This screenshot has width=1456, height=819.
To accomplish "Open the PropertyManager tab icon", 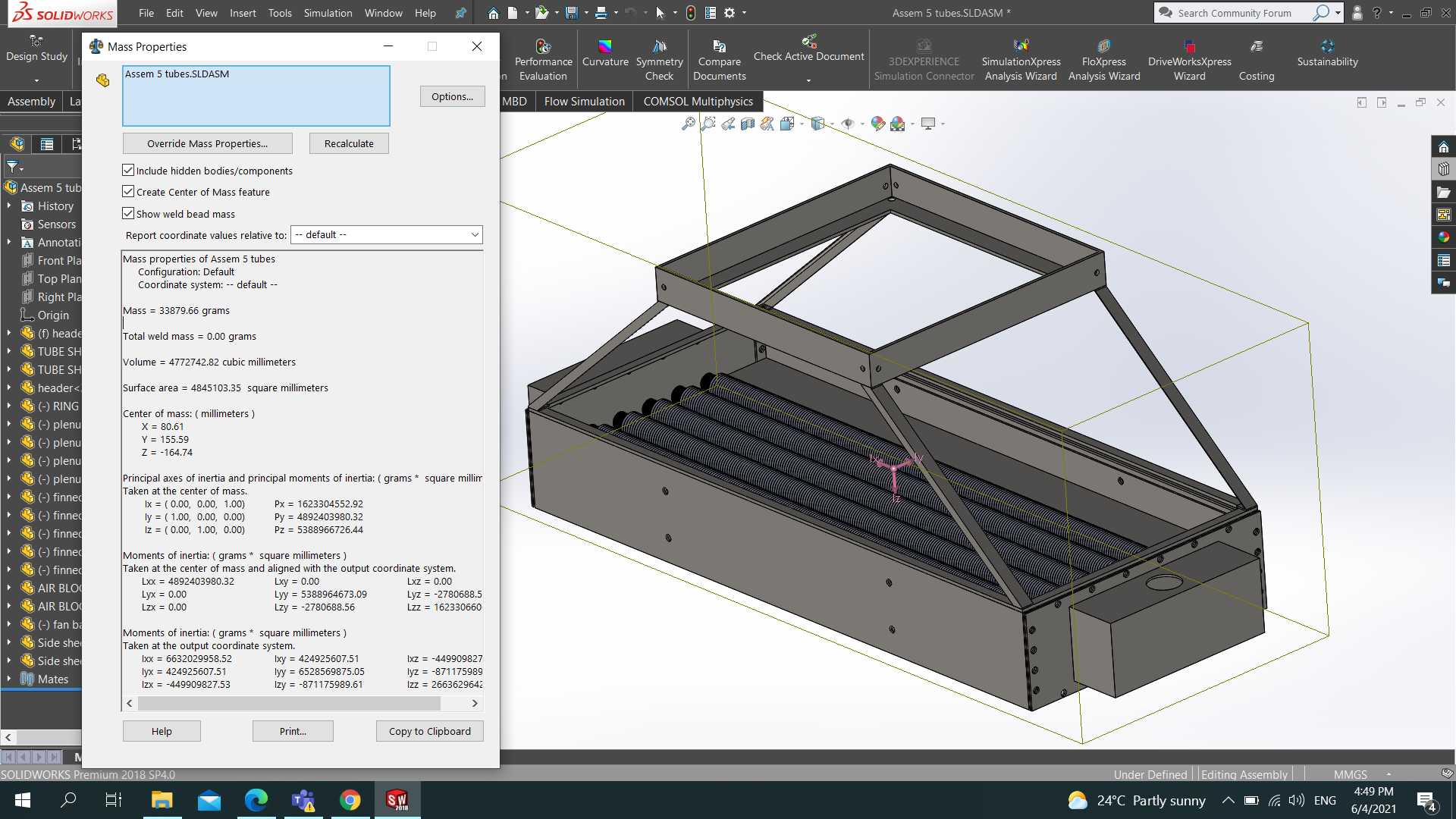I will click(x=47, y=144).
